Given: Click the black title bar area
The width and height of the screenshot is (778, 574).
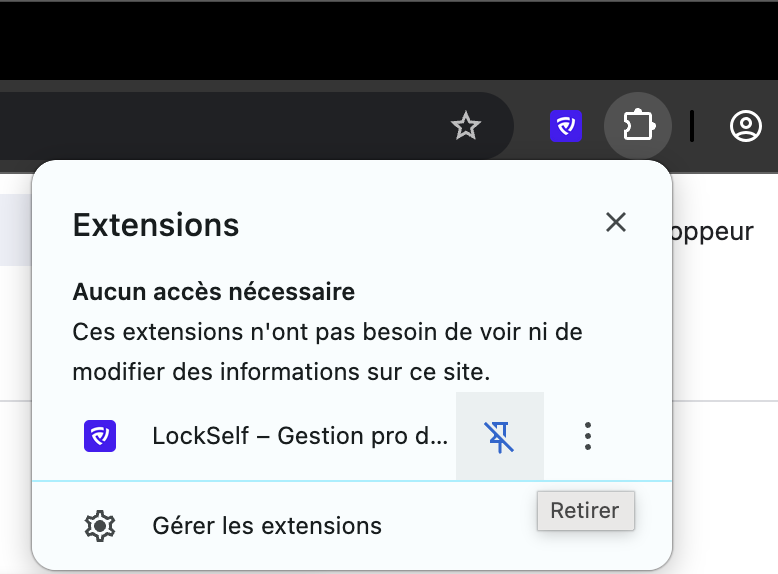Looking at the screenshot, I should [x=389, y=41].
